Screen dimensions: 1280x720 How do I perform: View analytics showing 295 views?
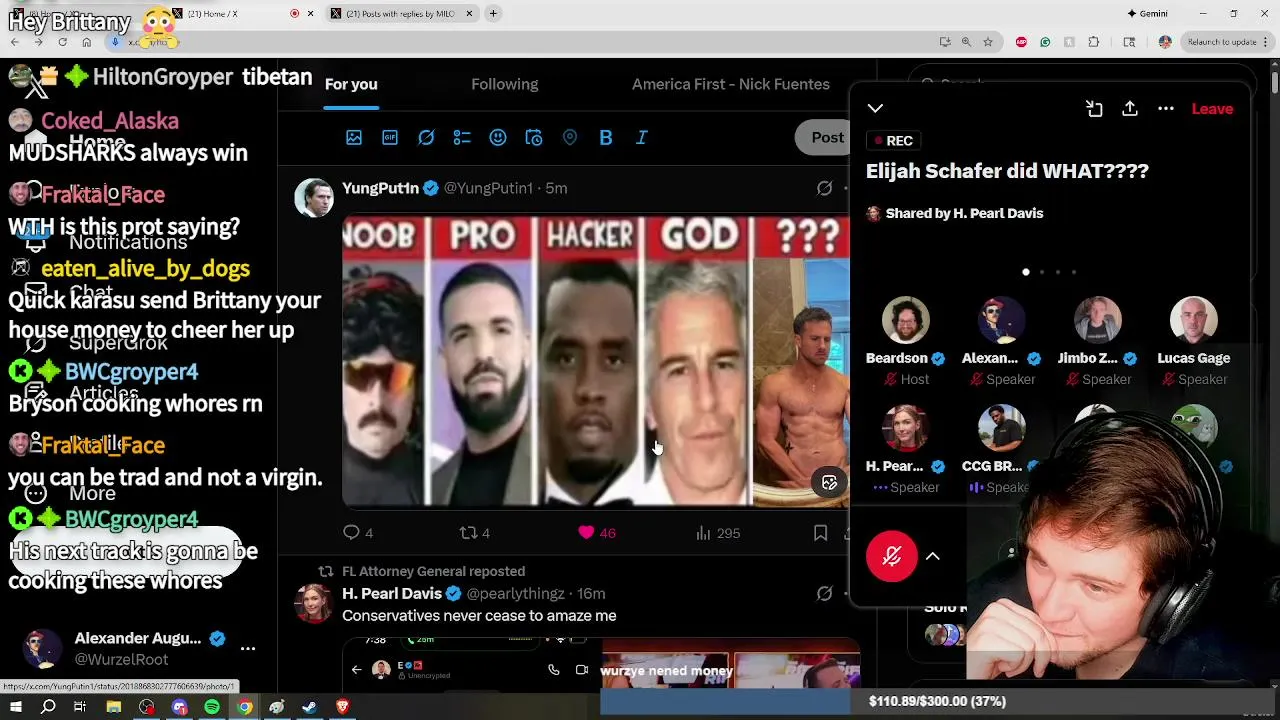[718, 533]
